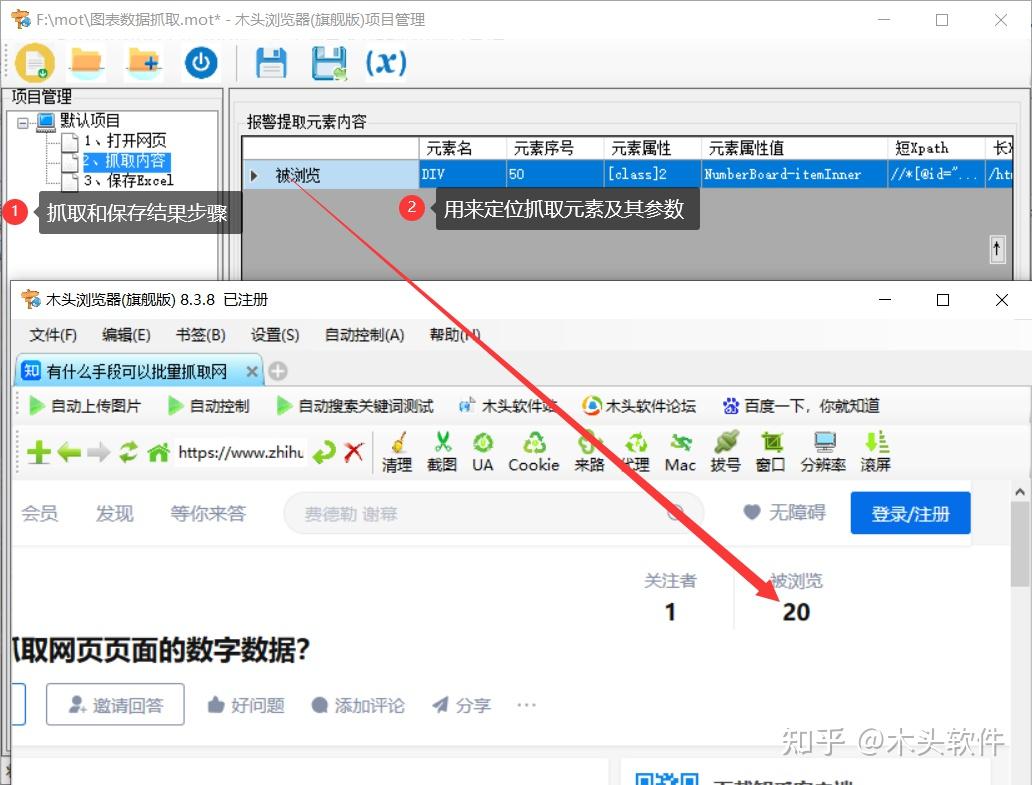The image size is (1032, 785).
Task: Go forward with the gray right arrow
Action: pyautogui.click(x=98, y=453)
